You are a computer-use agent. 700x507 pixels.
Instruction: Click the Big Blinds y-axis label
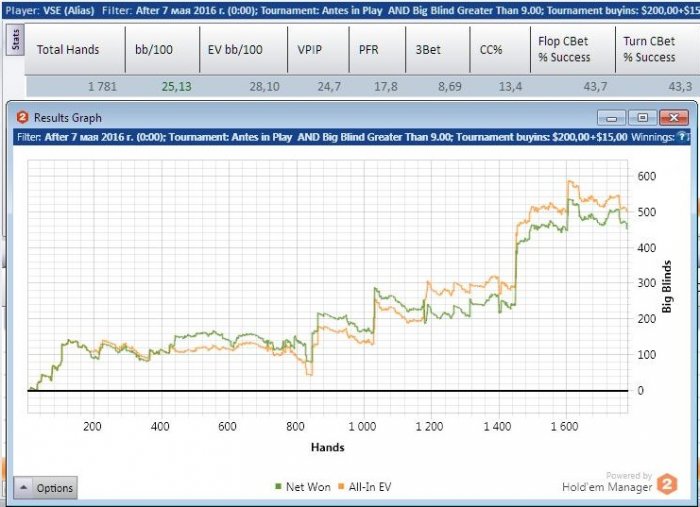click(667, 287)
